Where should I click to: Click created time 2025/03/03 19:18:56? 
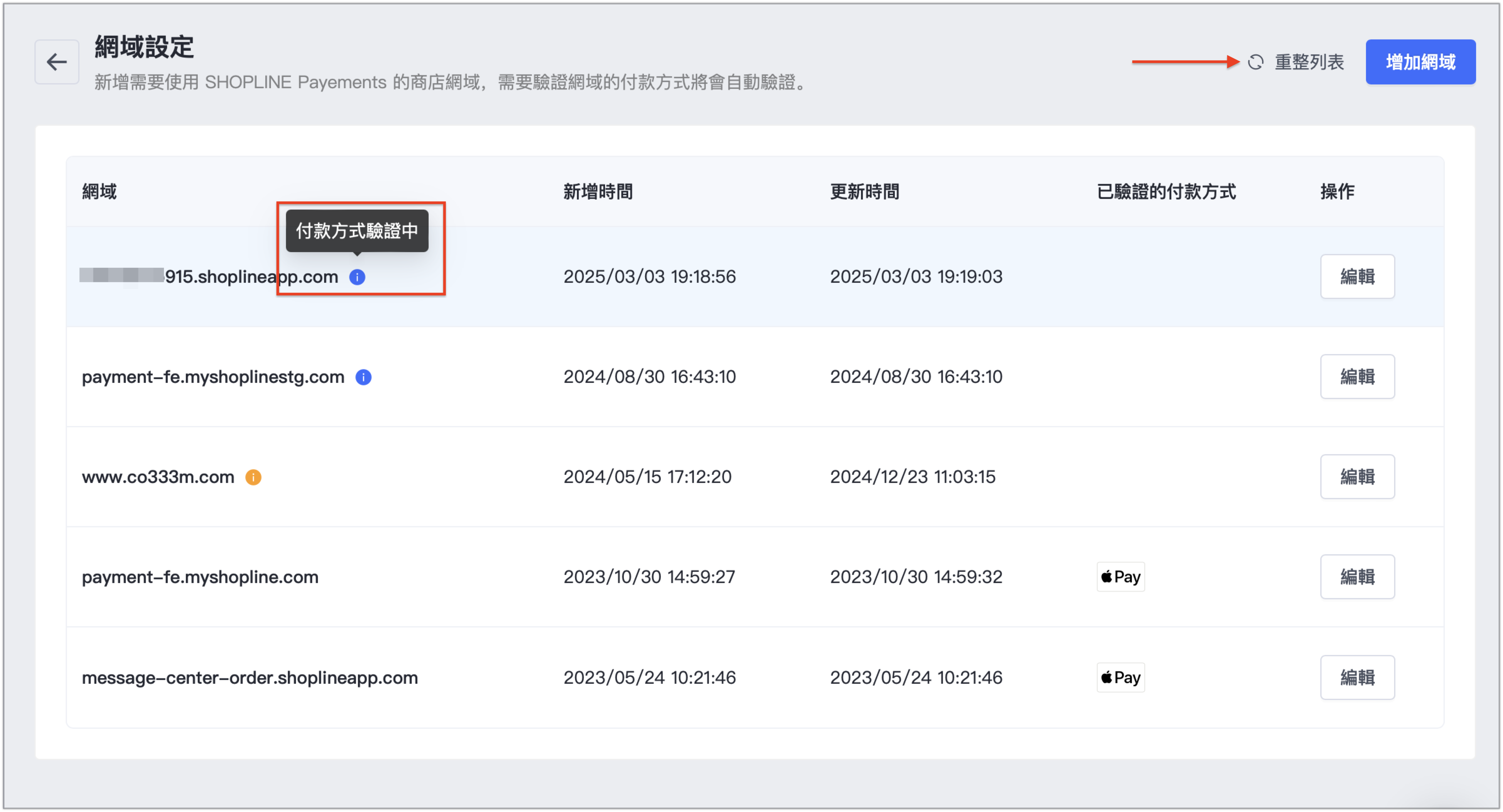coord(650,277)
